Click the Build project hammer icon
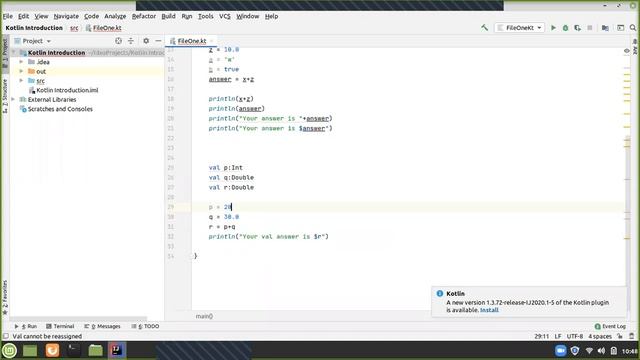Viewport: 640px width, 360px height. point(484,28)
